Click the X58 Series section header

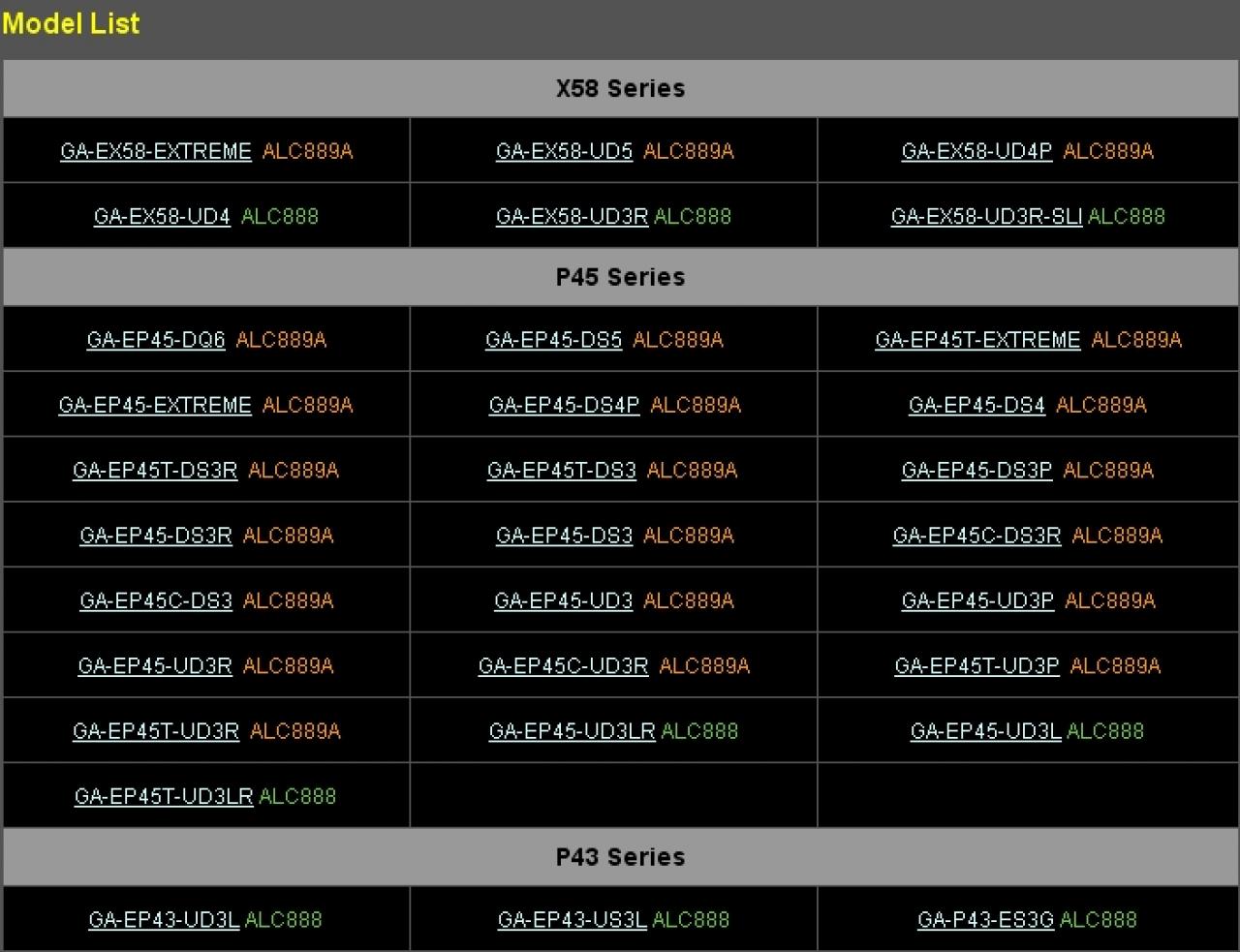(x=621, y=88)
